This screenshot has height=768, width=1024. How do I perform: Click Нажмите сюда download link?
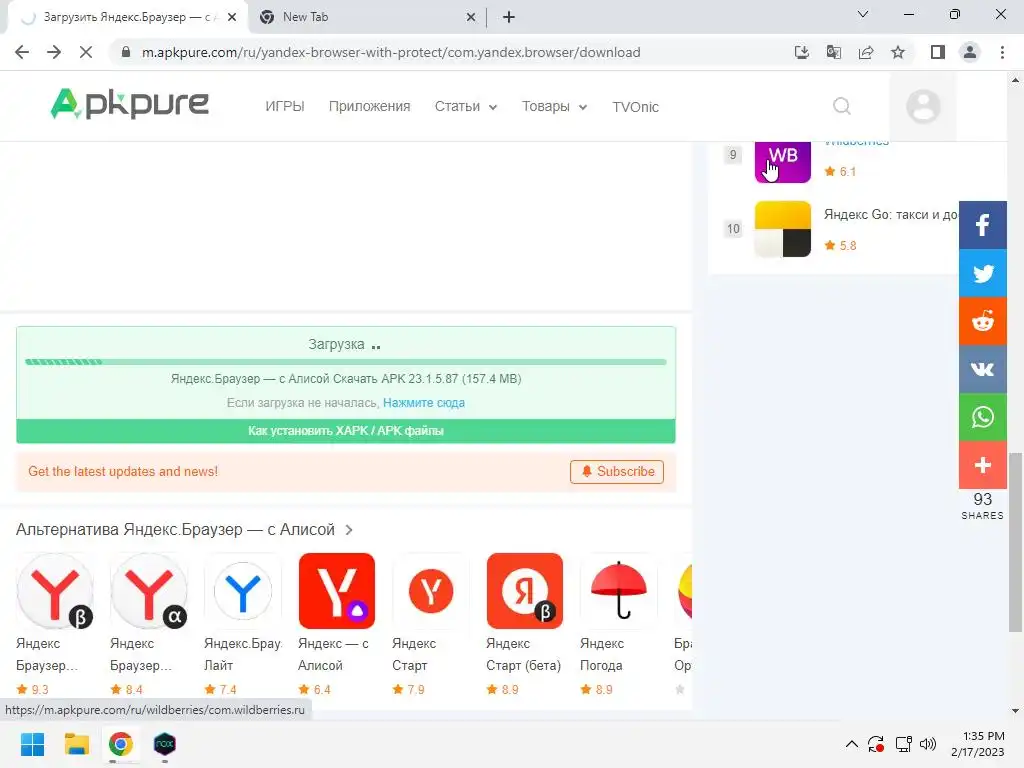coord(424,403)
